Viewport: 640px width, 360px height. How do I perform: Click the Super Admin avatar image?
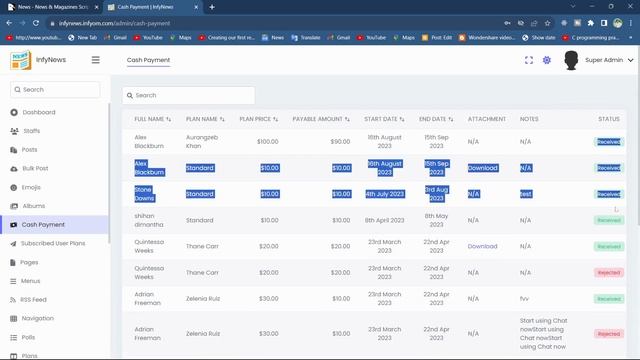pos(571,60)
